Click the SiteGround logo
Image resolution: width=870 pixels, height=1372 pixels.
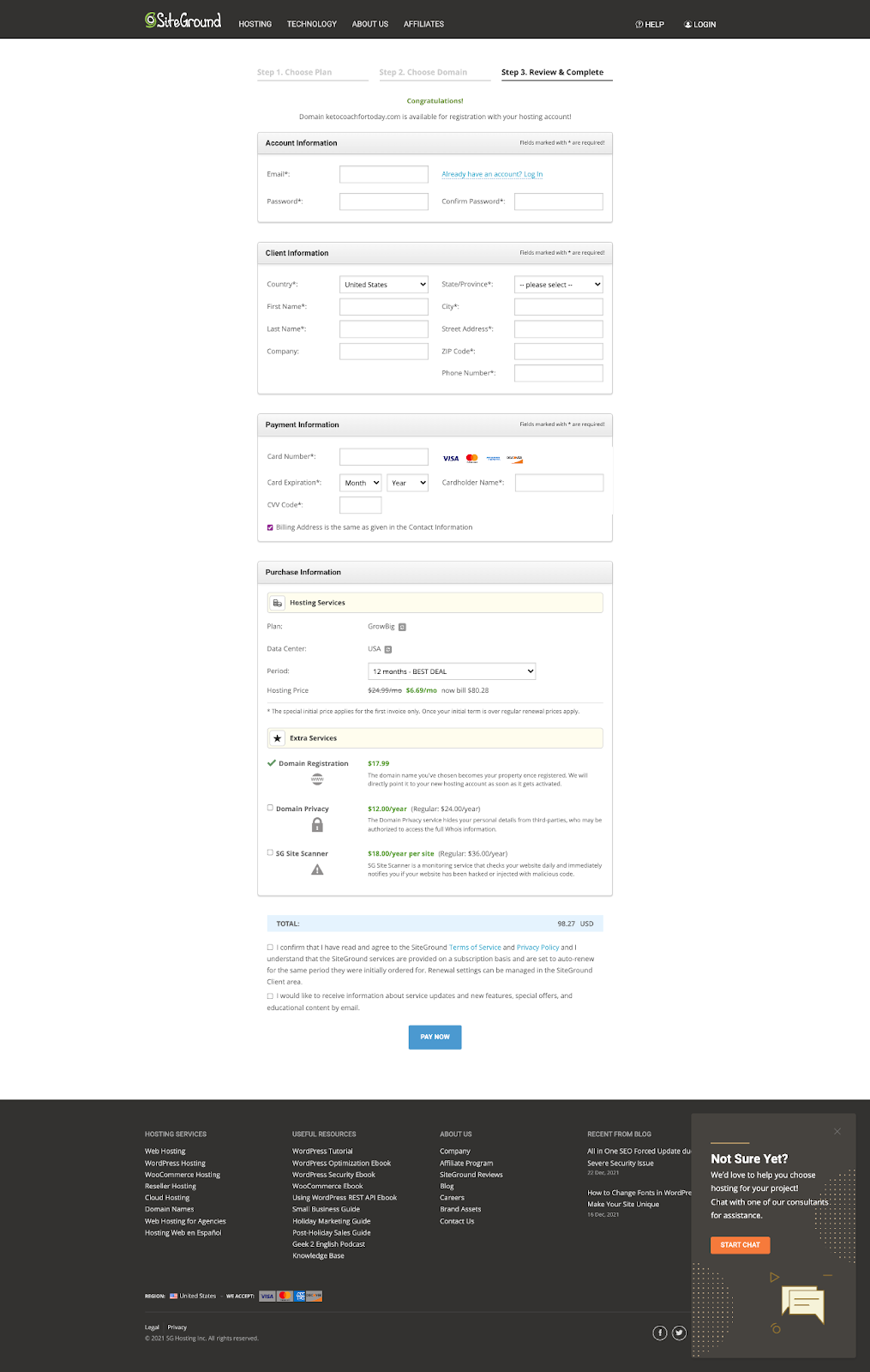pyautogui.click(x=183, y=21)
